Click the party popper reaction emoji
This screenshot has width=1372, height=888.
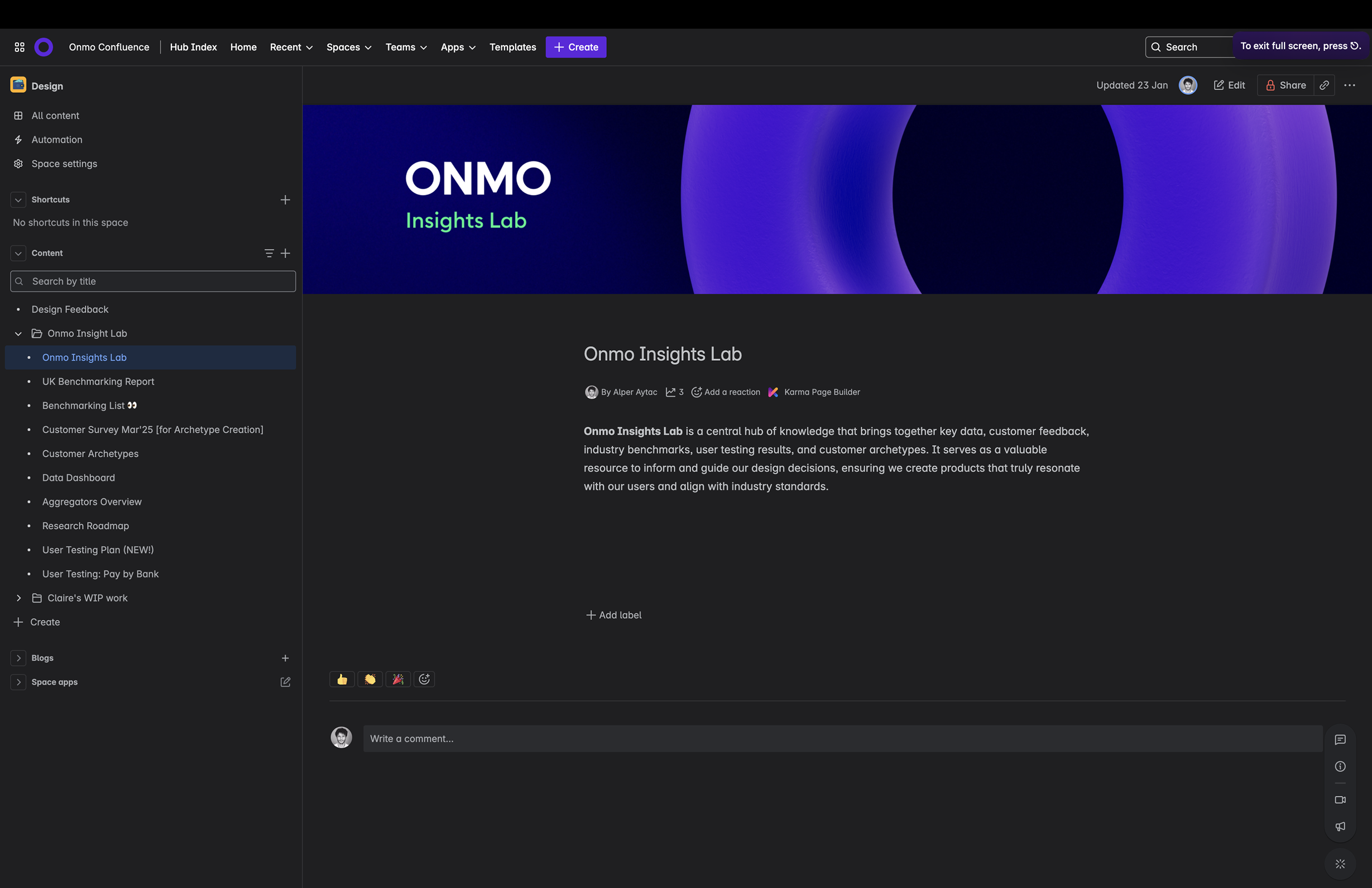pos(397,679)
